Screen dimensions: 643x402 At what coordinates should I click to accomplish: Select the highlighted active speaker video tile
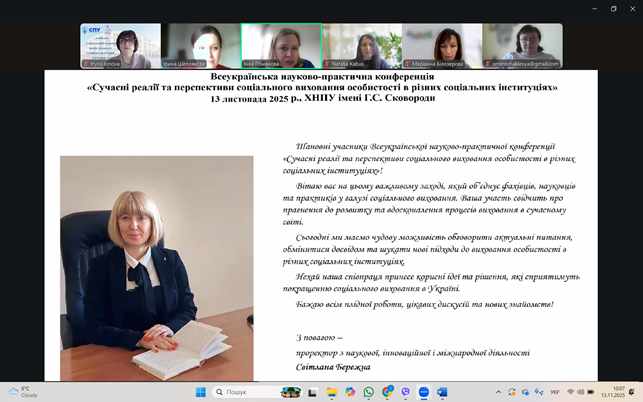(x=281, y=46)
